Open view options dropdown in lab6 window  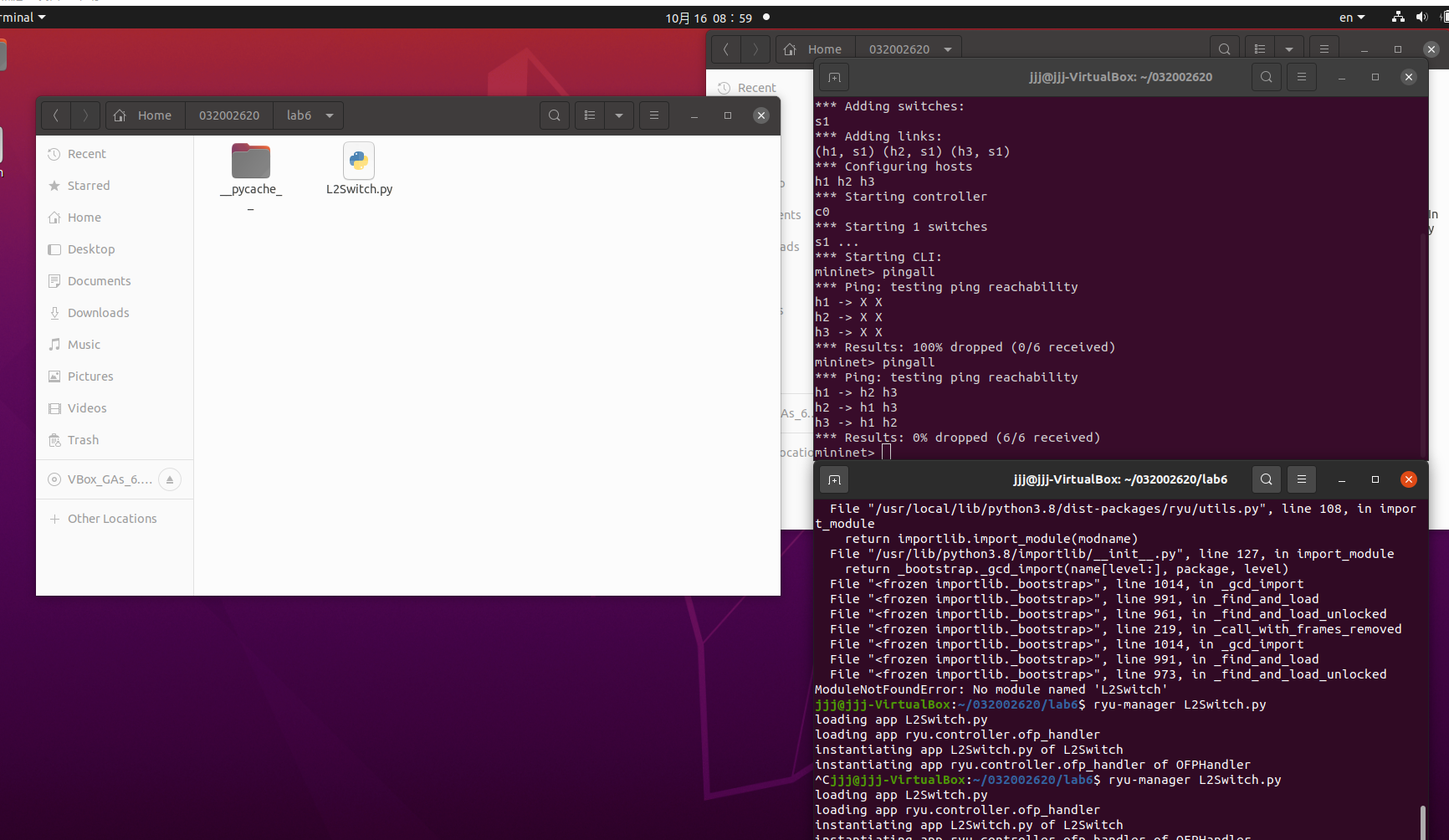tap(619, 115)
